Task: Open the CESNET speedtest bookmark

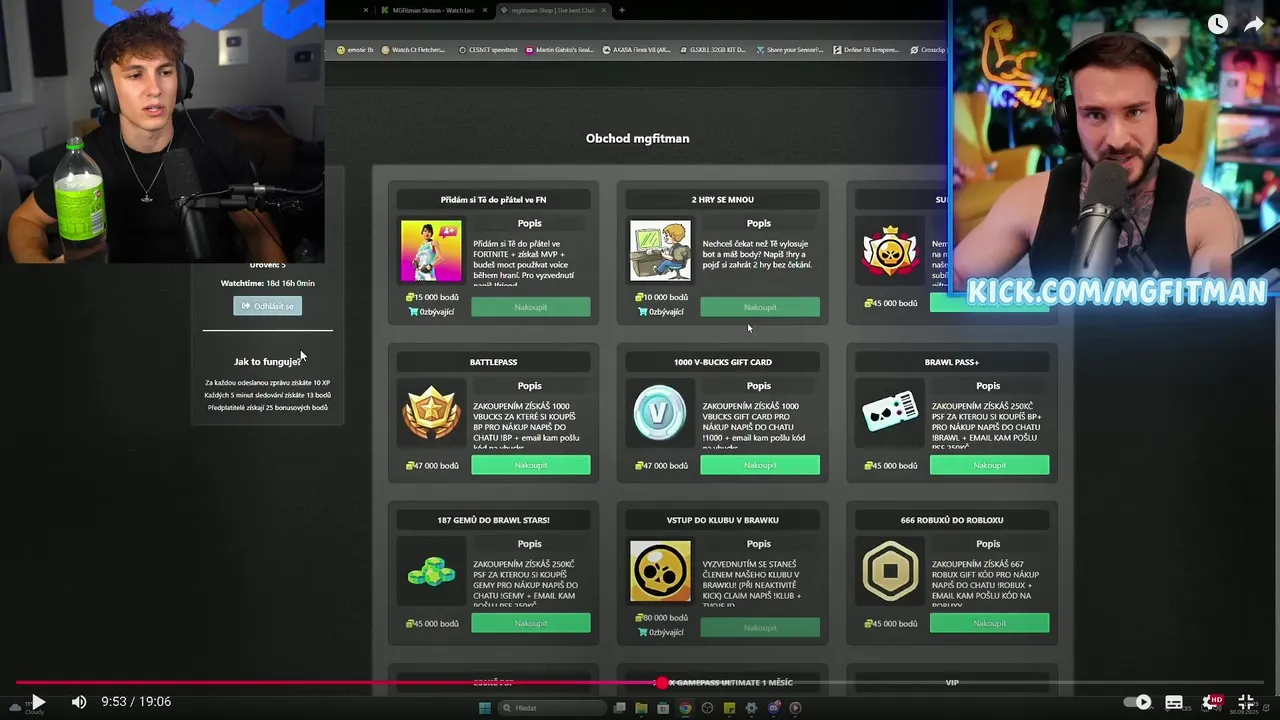Action: (488, 49)
